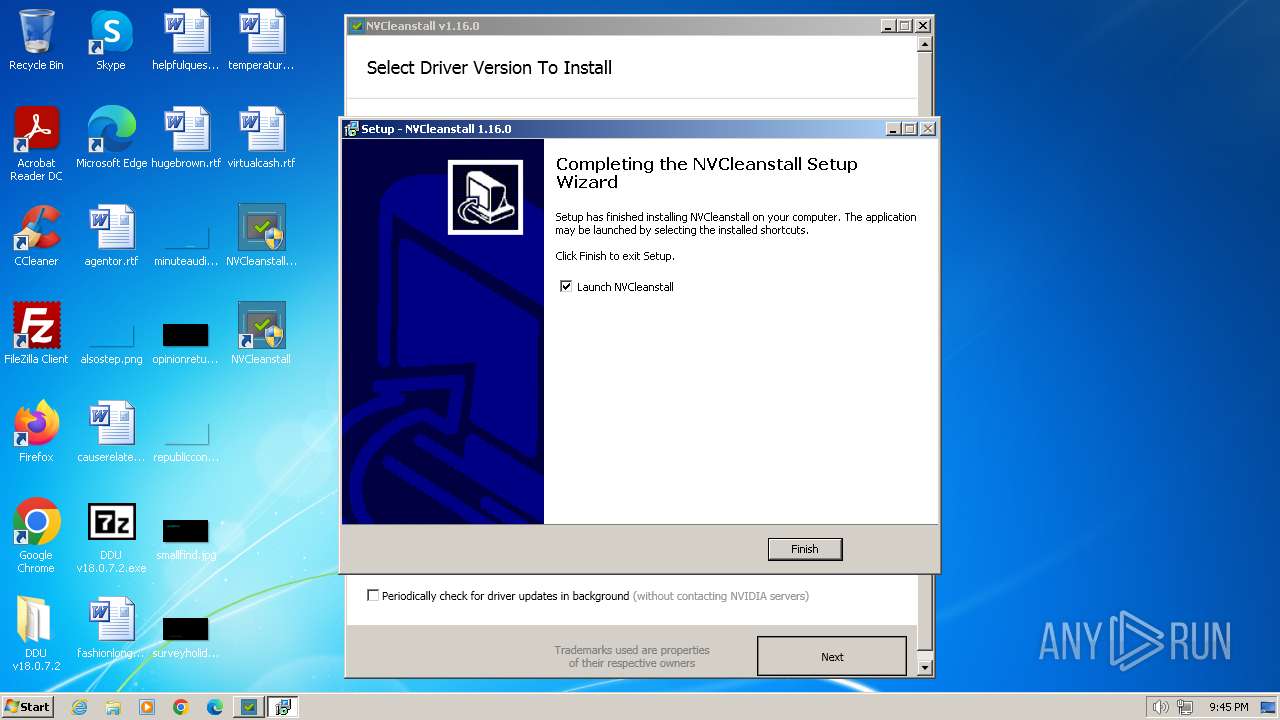Screen dimensions: 1280x720
Task: Switch to Setup installer taskbar button
Action: click(x=283, y=707)
